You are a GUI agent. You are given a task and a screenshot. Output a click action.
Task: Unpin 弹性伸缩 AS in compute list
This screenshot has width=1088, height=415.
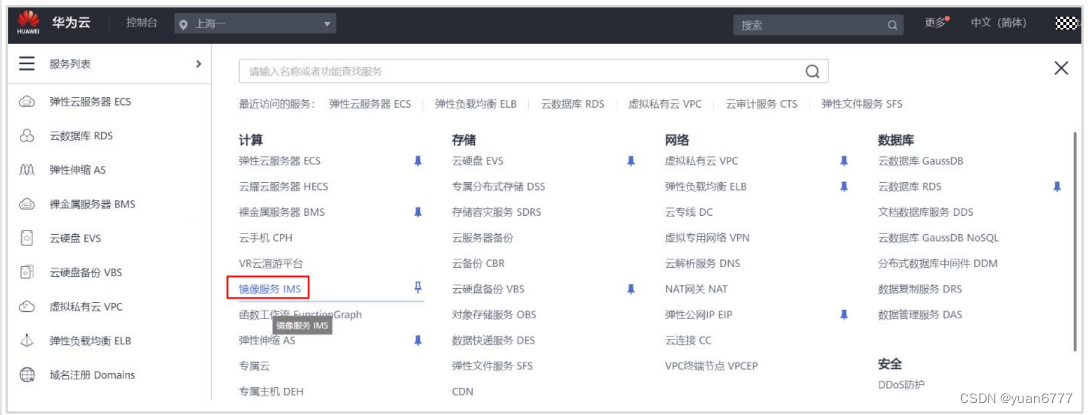[418, 340]
